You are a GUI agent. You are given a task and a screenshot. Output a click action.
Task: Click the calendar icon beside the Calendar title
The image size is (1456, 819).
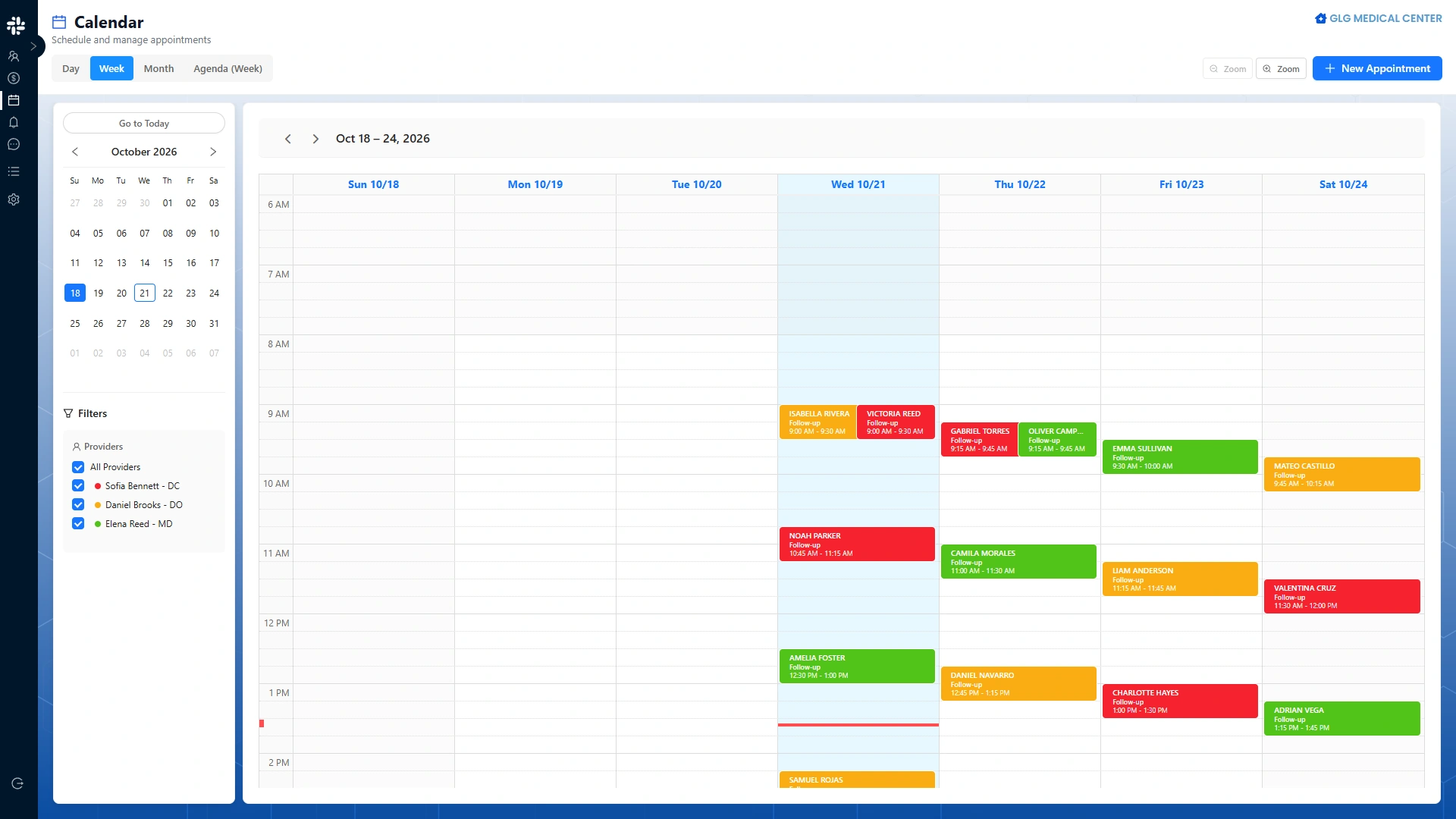coord(59,22)
